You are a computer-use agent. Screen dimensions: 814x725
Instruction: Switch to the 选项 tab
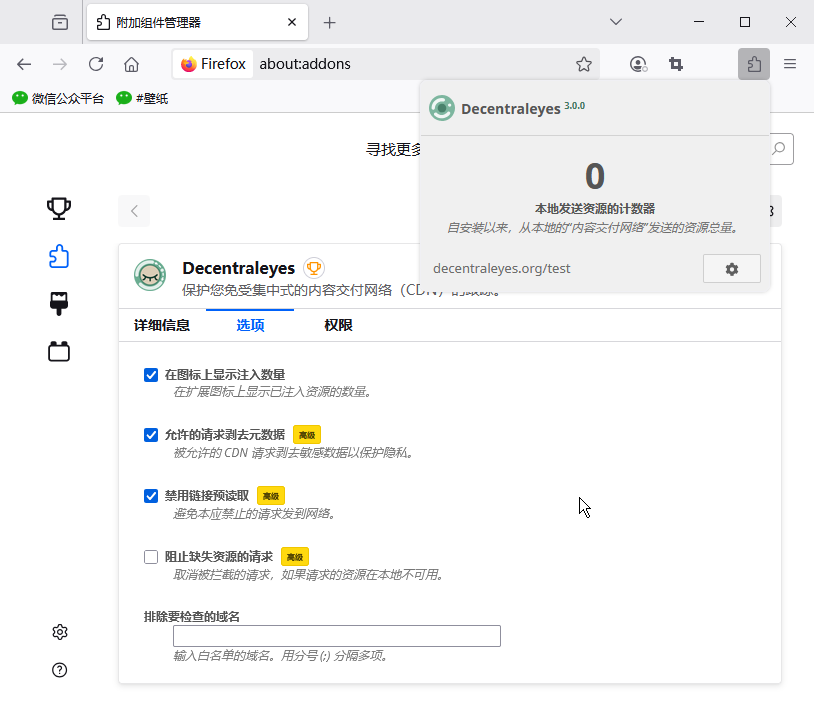point(250,325)
